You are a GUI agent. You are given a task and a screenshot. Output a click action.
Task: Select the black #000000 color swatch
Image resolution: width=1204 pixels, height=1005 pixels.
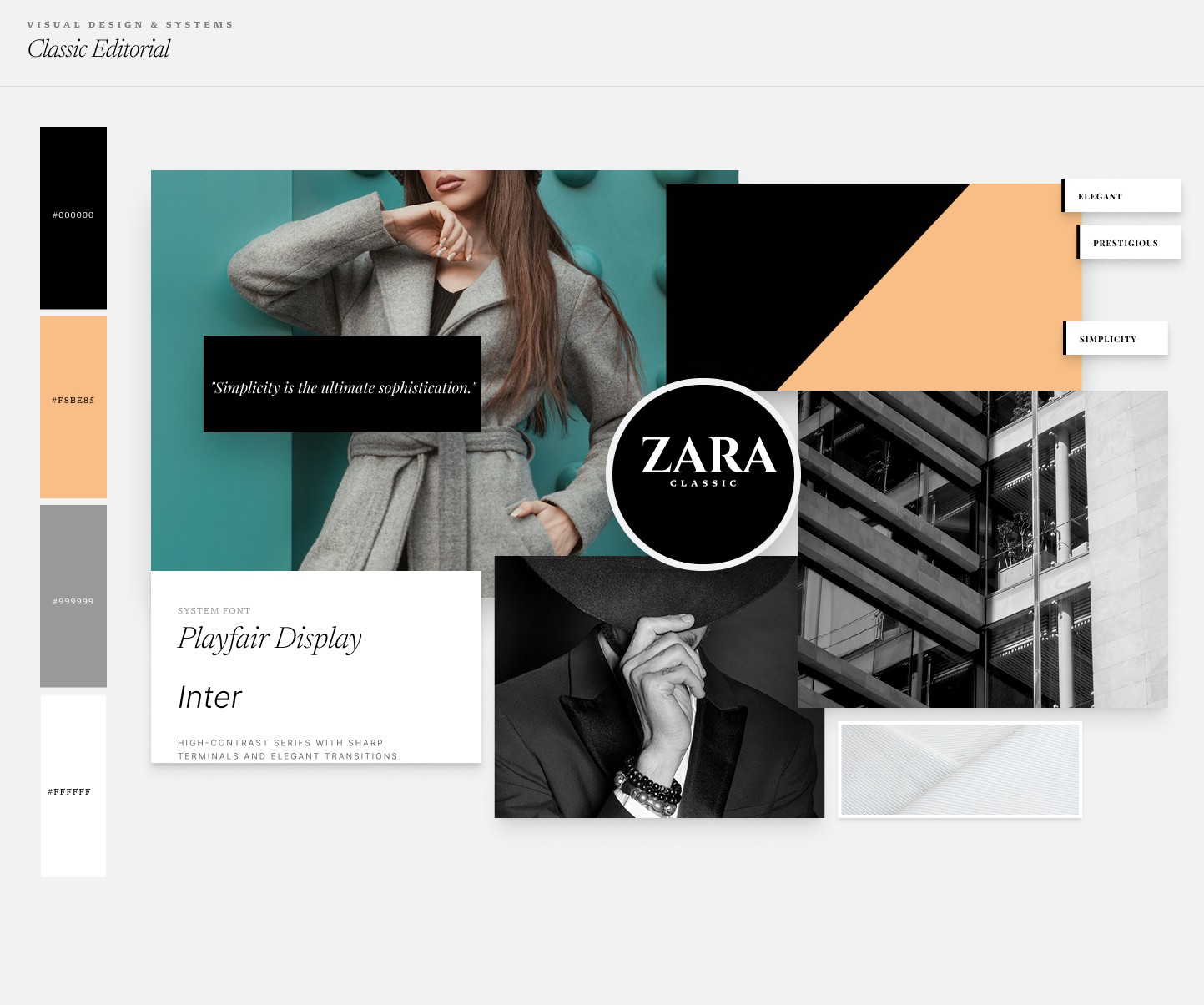(x=73, y=217)
